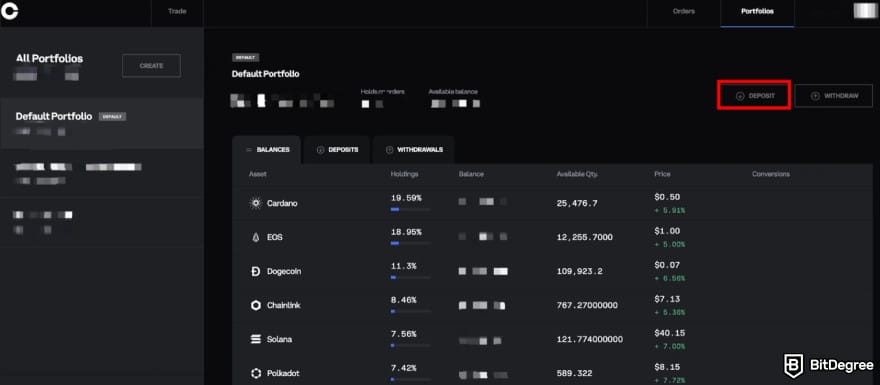Click the Asset column header
The height and width of the screenshot is (385, 880).
[x=258, y=174]
